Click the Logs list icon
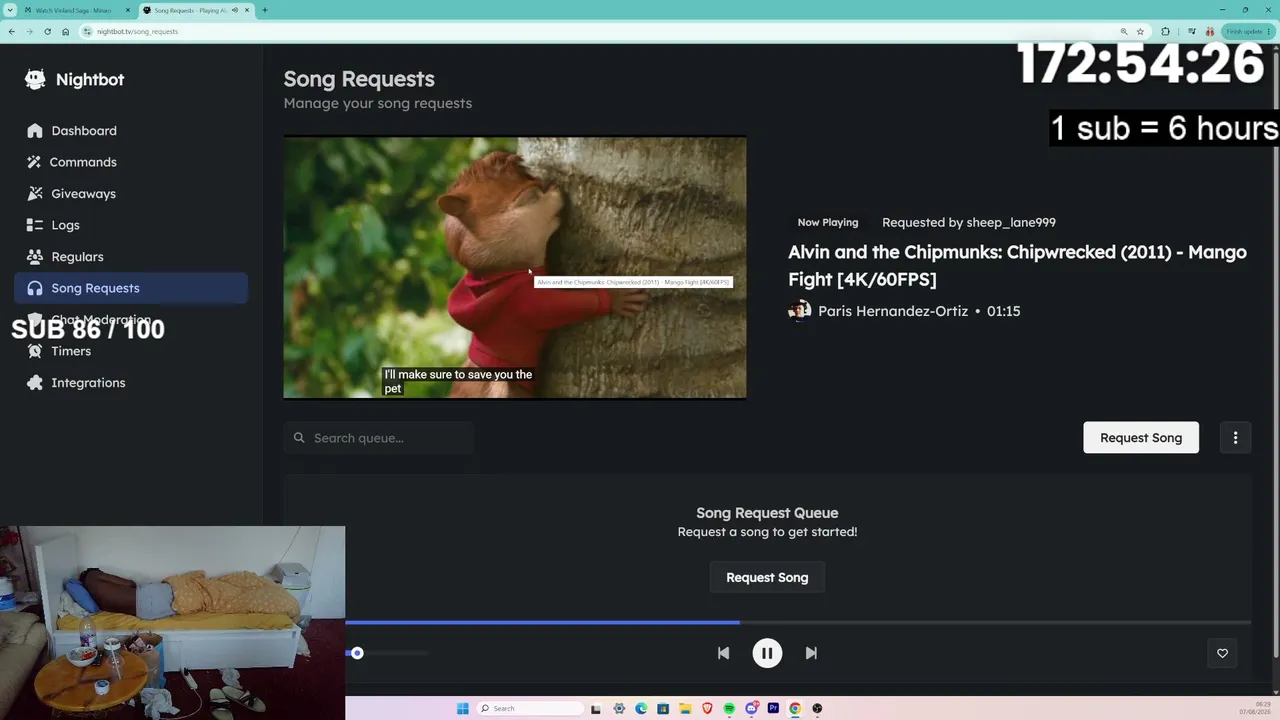This screenshot has height=720, width=1280. coord(35,225)
